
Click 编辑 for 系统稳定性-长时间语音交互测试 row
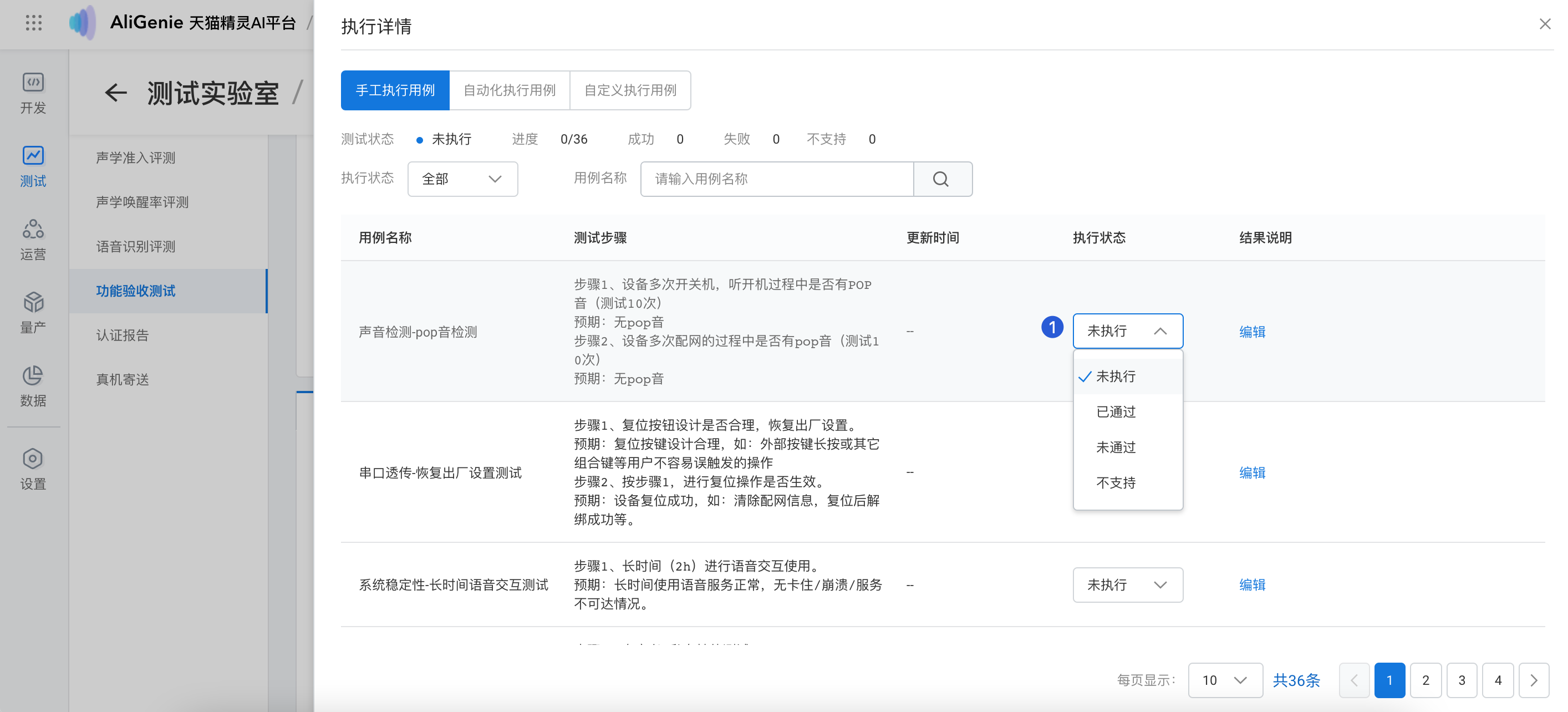(x=1252, y=585)
